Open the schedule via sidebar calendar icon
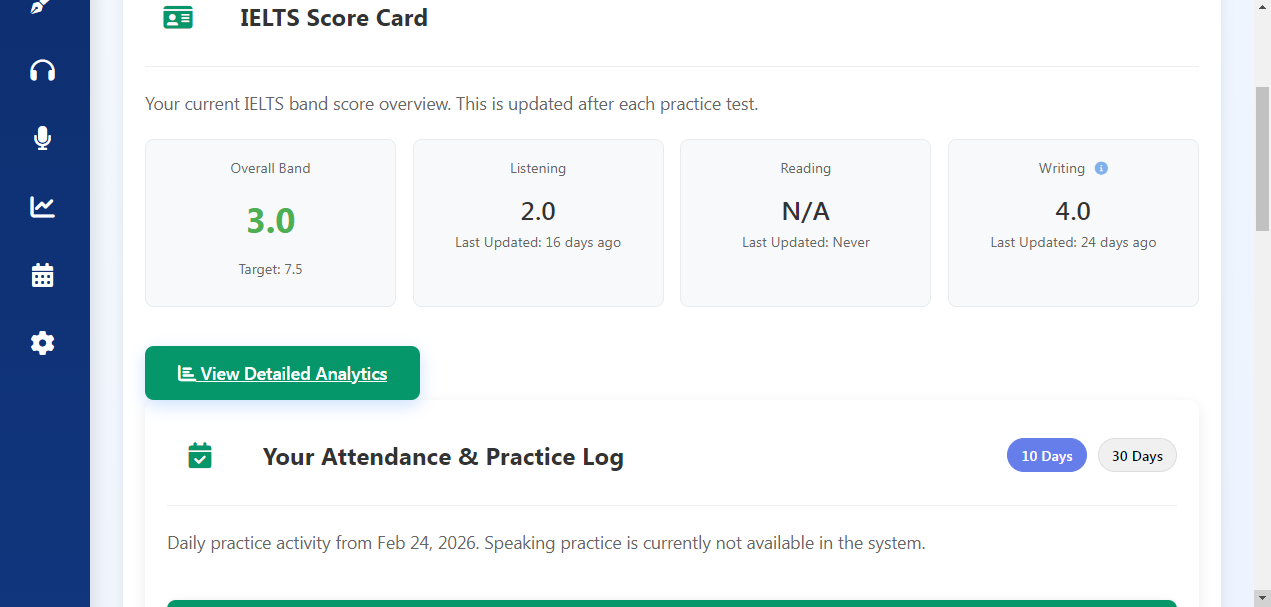 (42, 274)
